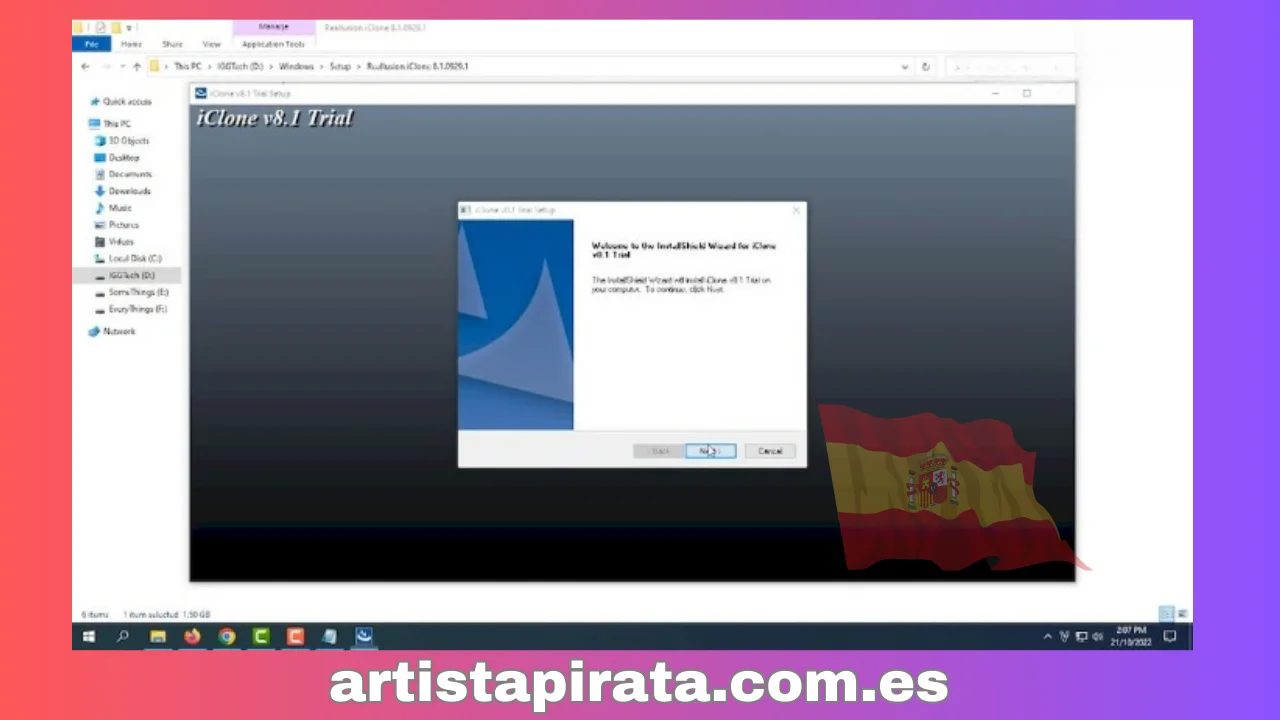Image resolution: width=1280 pixels, height=720 pixels.
Task: Open the Windows Start menu
Action: tap(88, 636)
